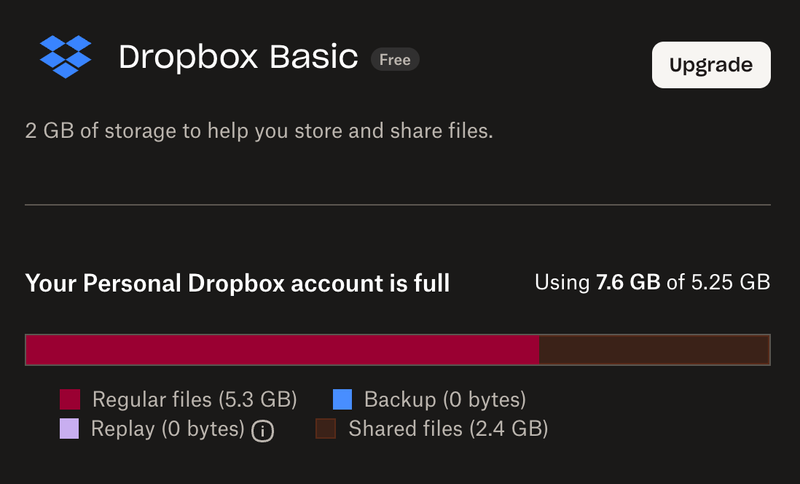Click the lavender Replay color swatch
The width and height of the screenshot is (800, 484).
tap(69, 429)
